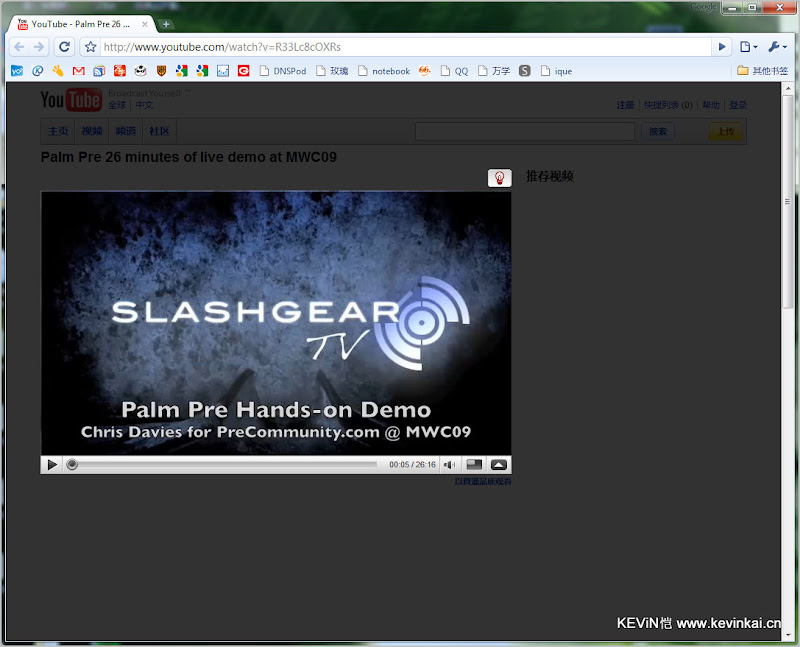Go to the 主页 home tab
The image size is (800, 647).
58,131
